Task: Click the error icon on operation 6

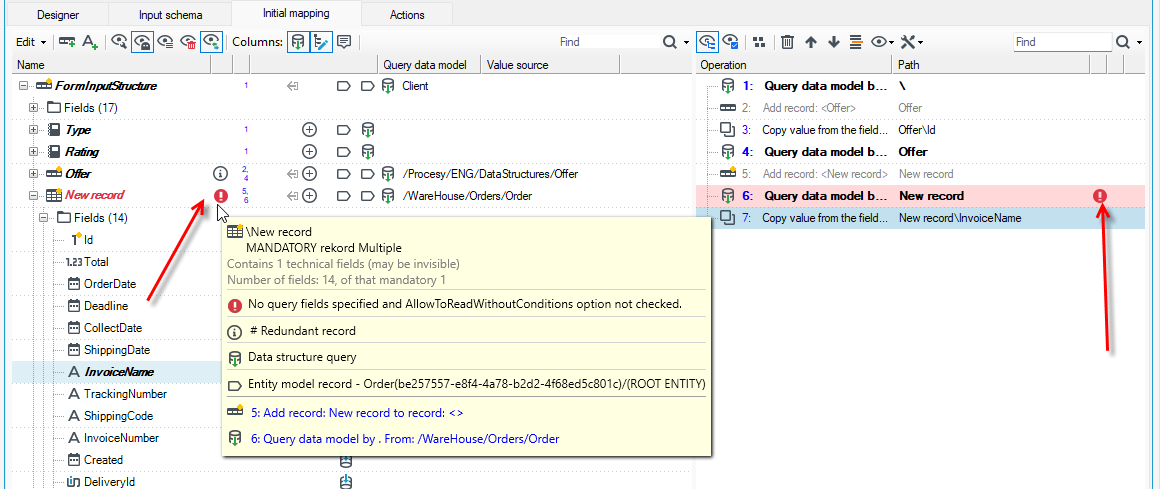Action: (1100, 196)
